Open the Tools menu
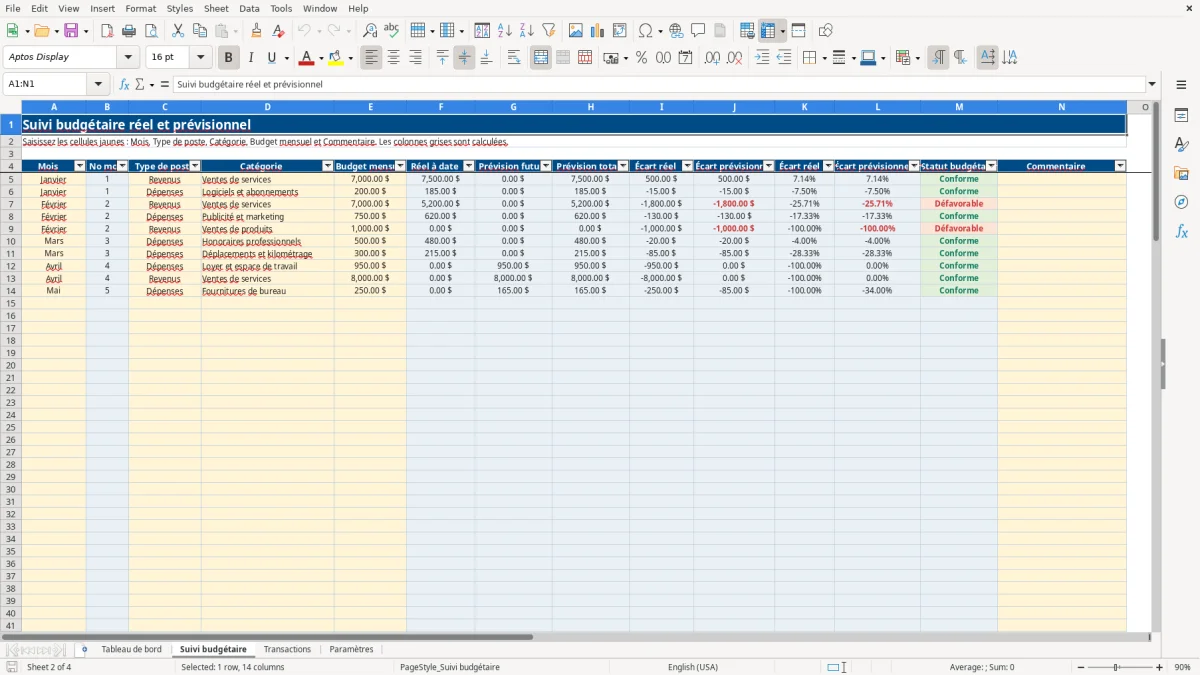Screen dimensions: 1200x675 (281, 8)
